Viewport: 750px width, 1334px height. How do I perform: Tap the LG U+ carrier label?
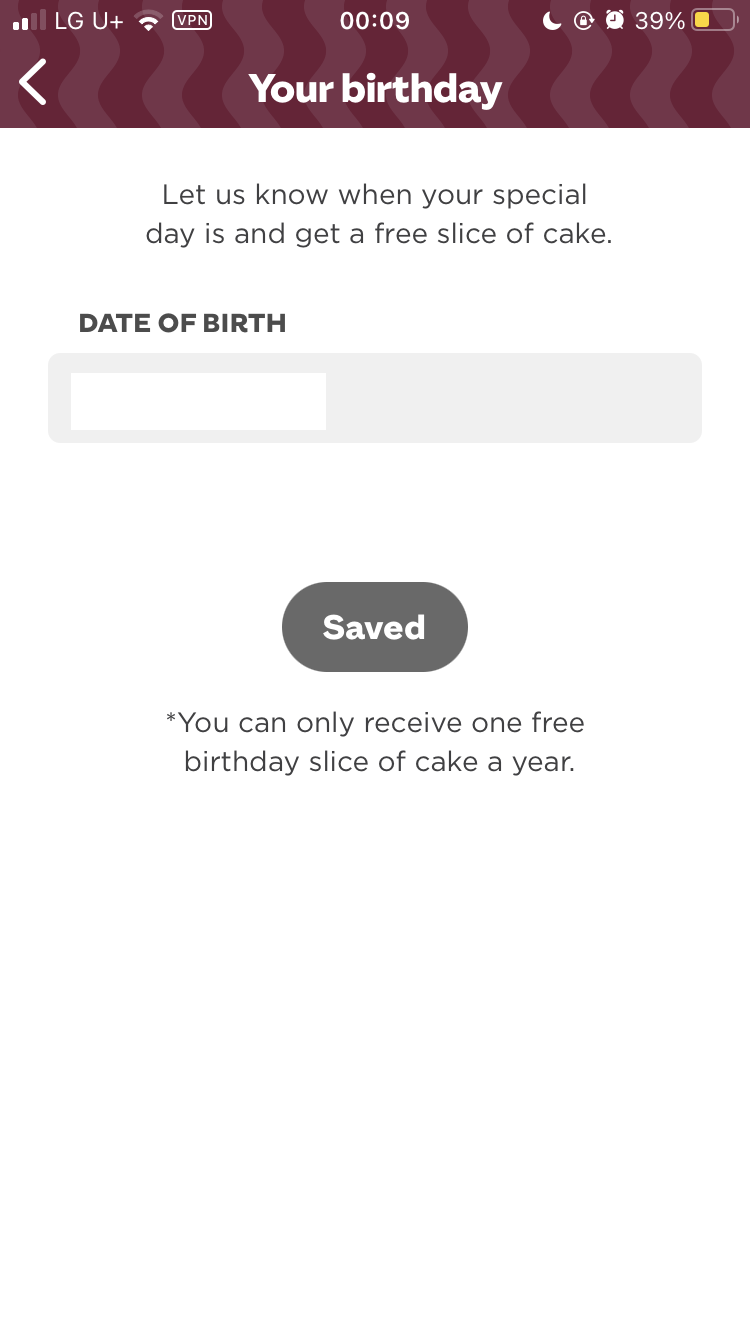tap(89, 21)
